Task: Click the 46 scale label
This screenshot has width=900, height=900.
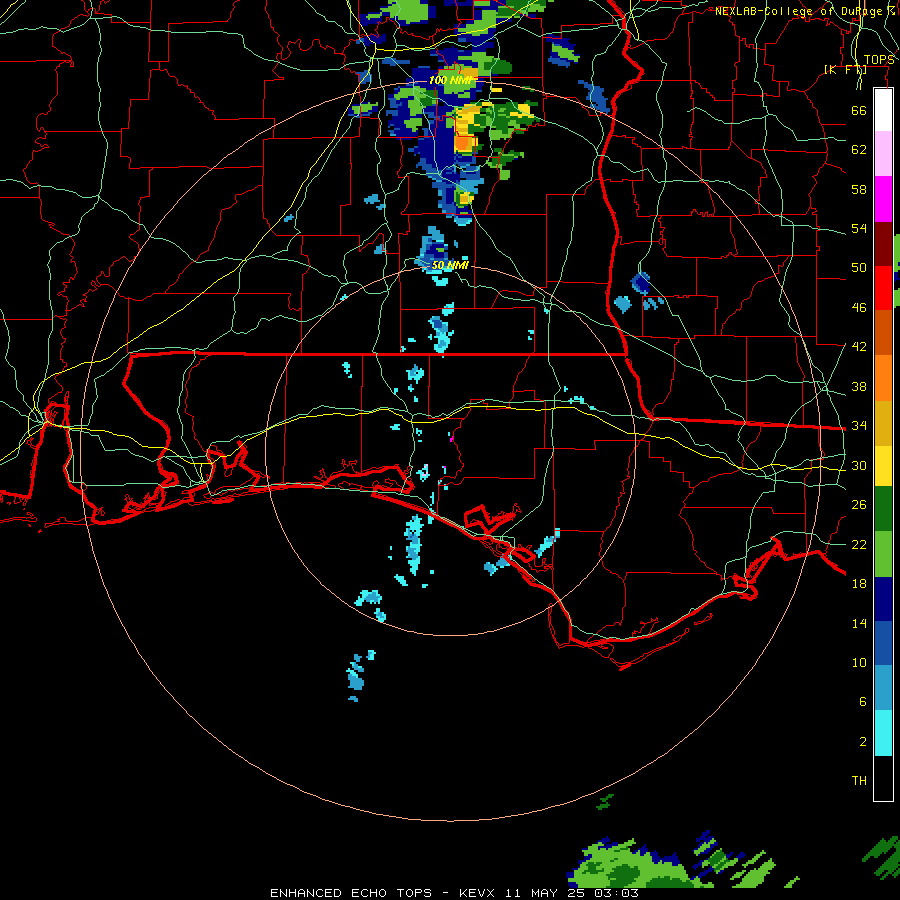Action: tap(859, 307)
